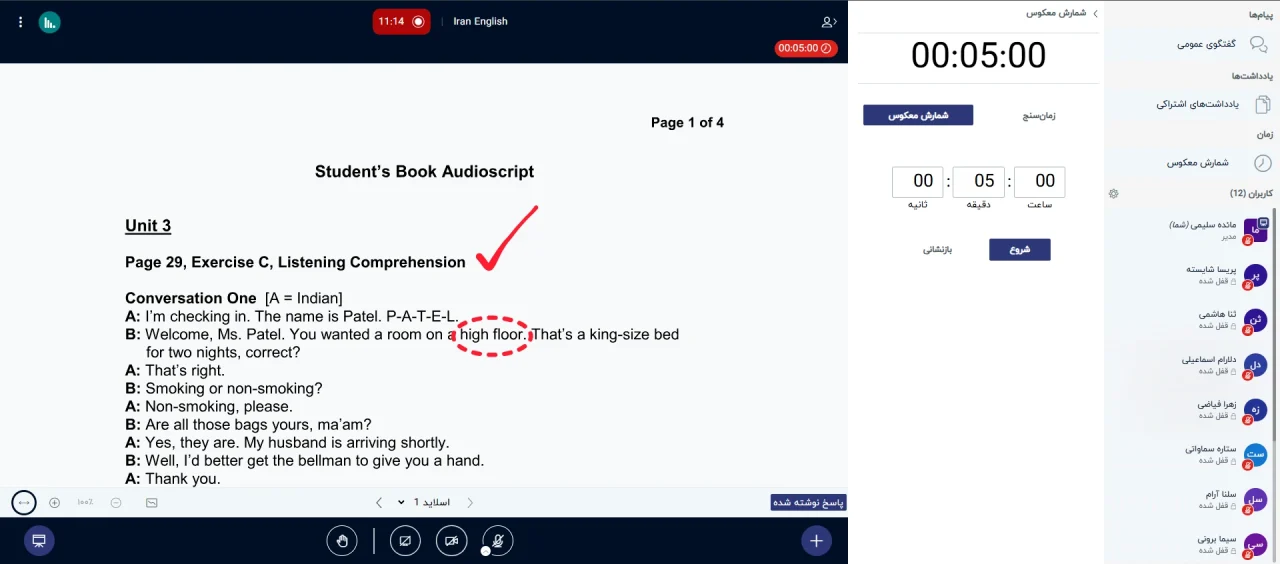The width and height of the screenshot is (1280, 564).
Task: Open the users list settings gear
Action: pos(1114,193)
